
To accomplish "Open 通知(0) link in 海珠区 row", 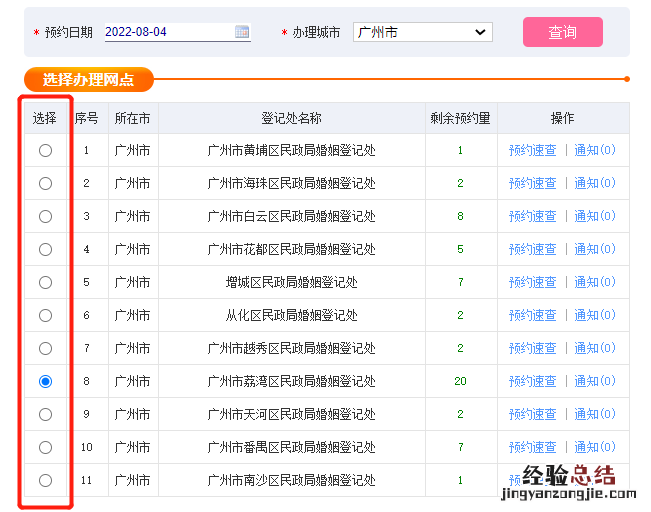I will click(x=594, y=183).
